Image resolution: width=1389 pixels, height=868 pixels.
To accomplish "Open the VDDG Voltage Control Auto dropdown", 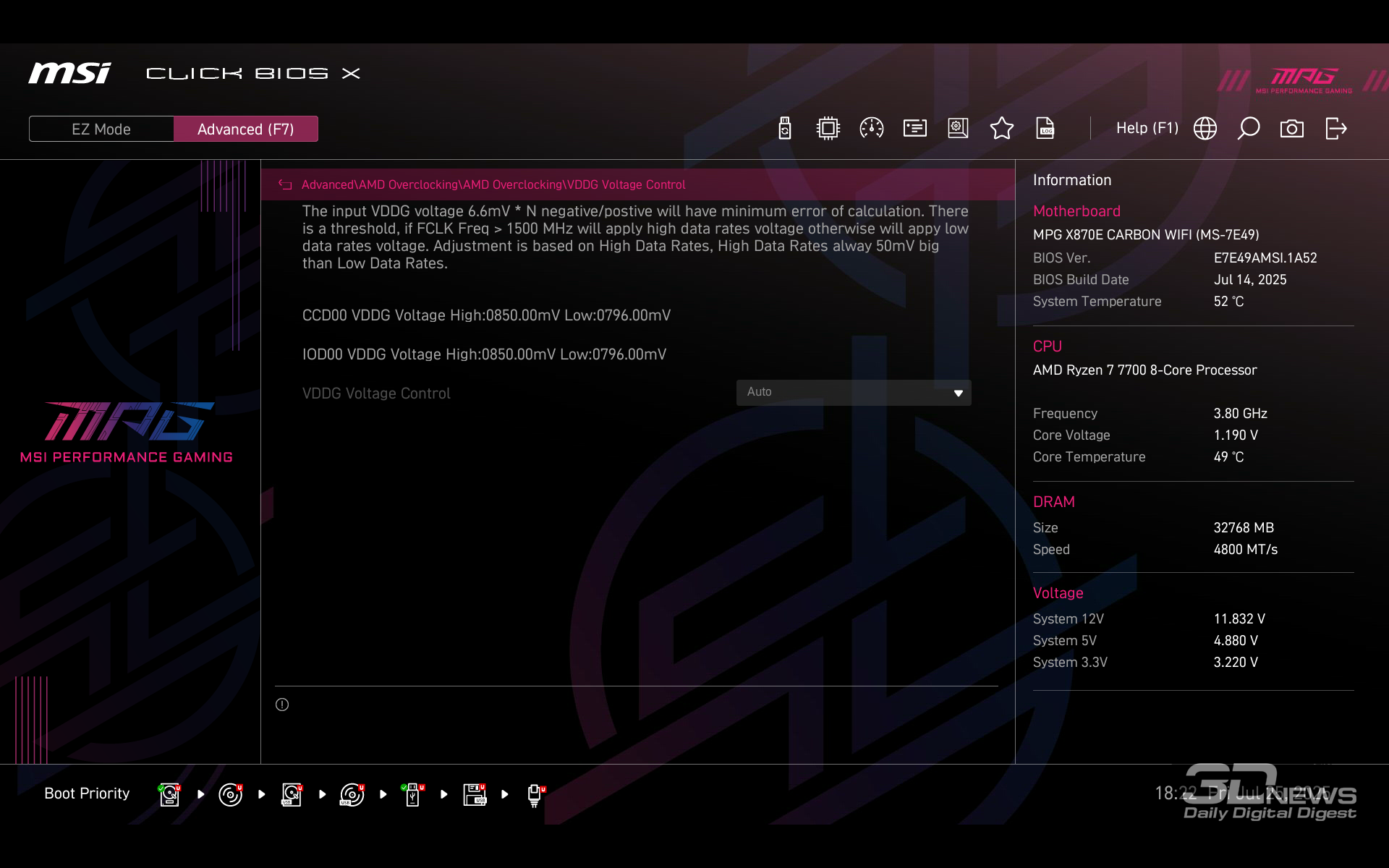I will click(854, 392).
